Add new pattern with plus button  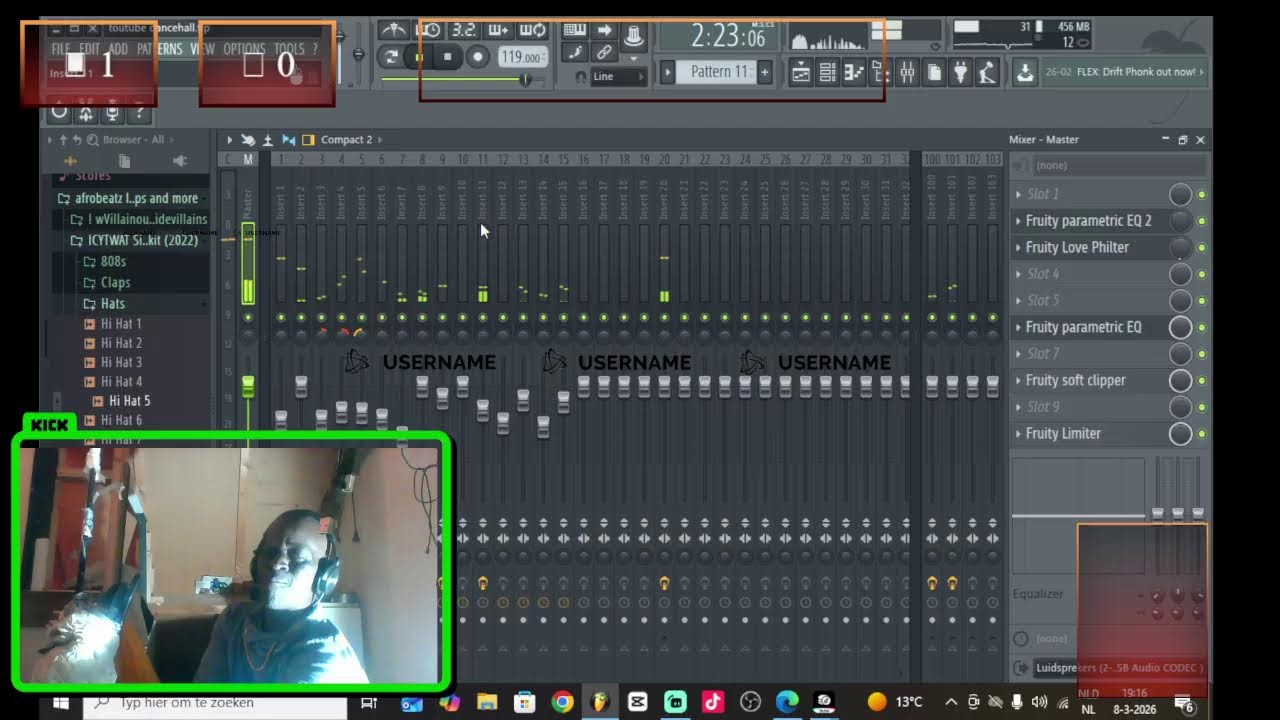coord(764,72)
